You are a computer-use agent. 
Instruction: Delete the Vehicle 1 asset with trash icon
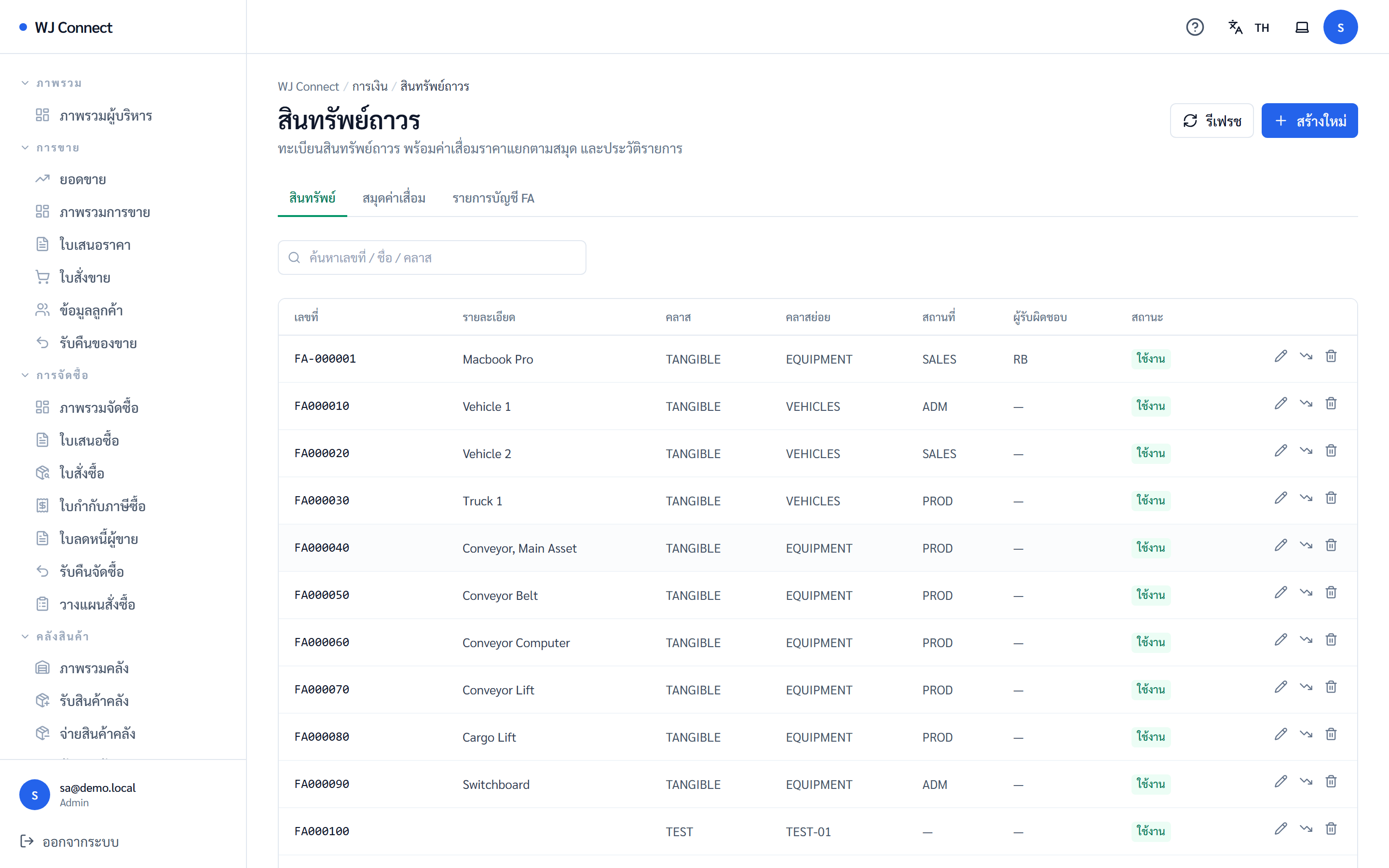tap(1331, 404)
